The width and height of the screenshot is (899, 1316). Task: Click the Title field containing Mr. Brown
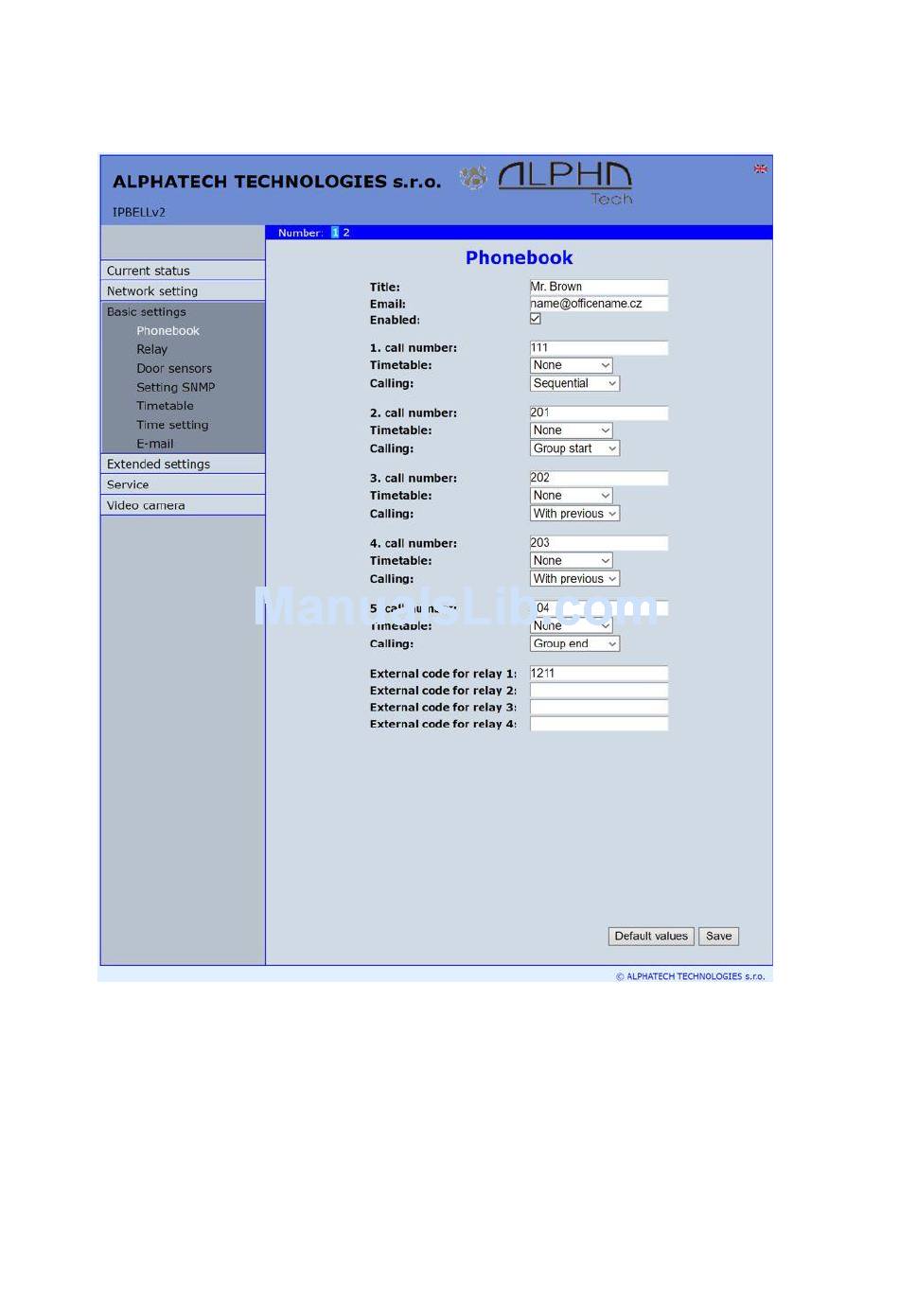(x=599, y=287)
